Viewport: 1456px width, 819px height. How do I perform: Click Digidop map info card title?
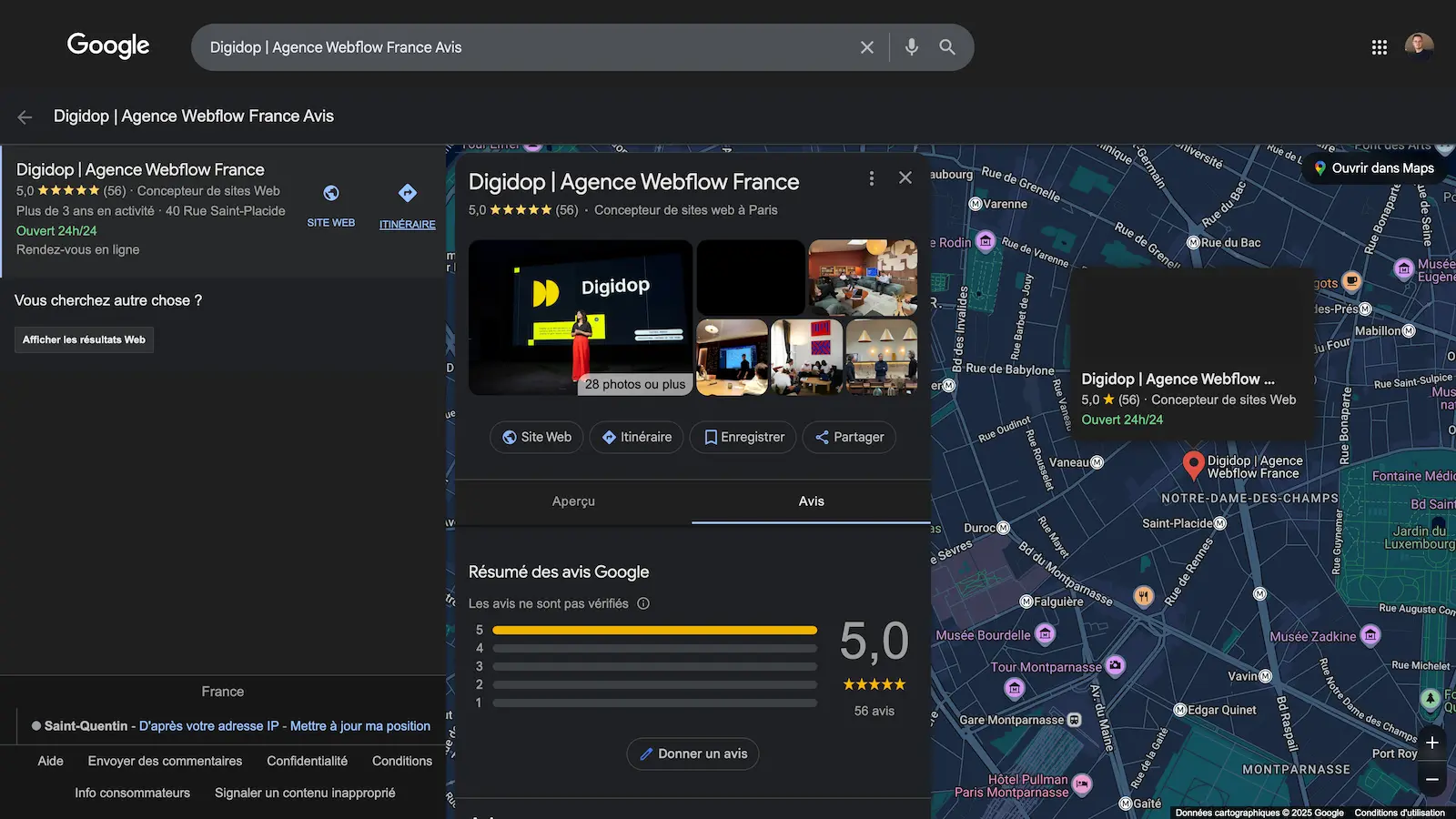point(1178,379)
